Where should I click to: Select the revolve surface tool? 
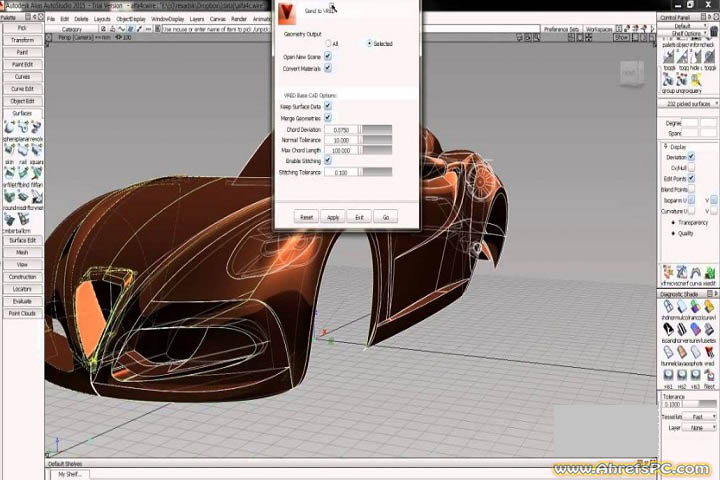tap(36, 127)
